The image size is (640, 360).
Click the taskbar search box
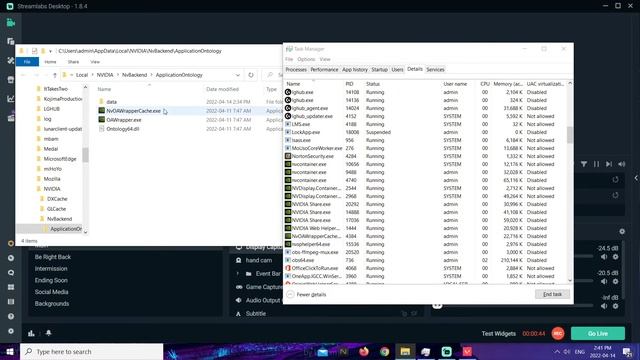91,351
